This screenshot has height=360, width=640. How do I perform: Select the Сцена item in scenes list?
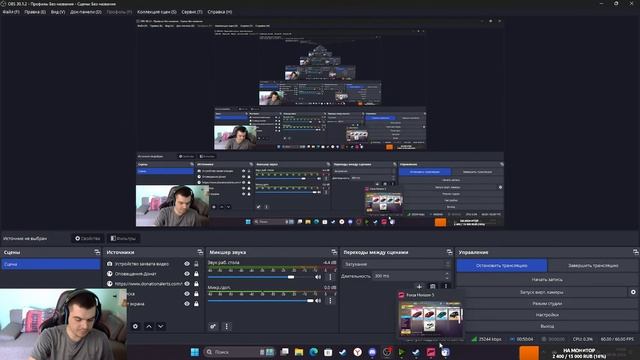[x=51, y=264]
